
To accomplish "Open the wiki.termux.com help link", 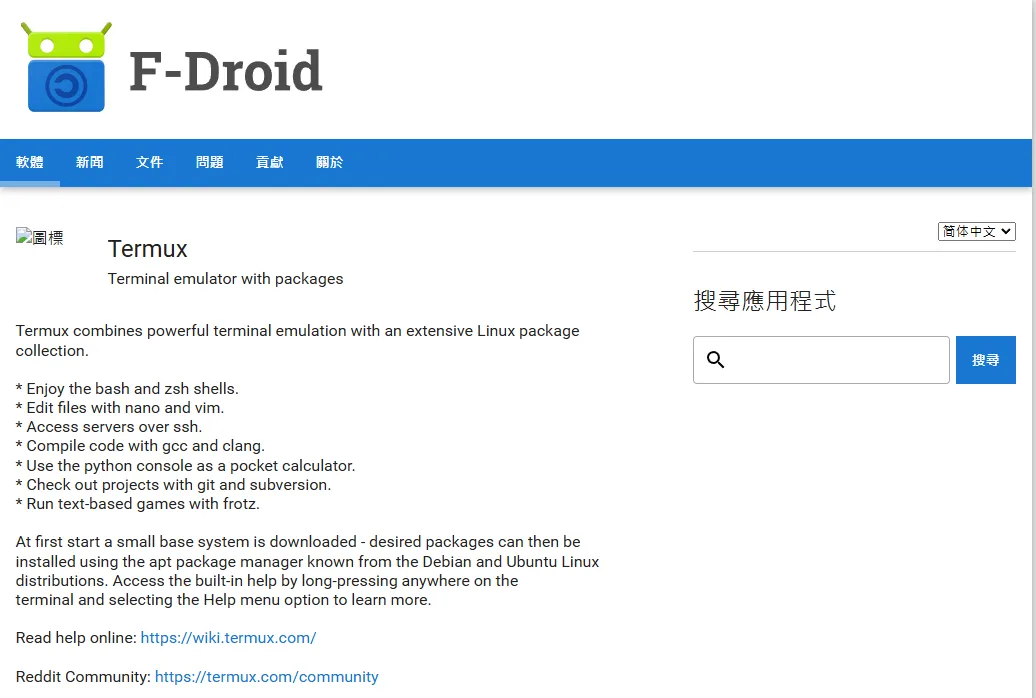I will click(x=229, y=638).
